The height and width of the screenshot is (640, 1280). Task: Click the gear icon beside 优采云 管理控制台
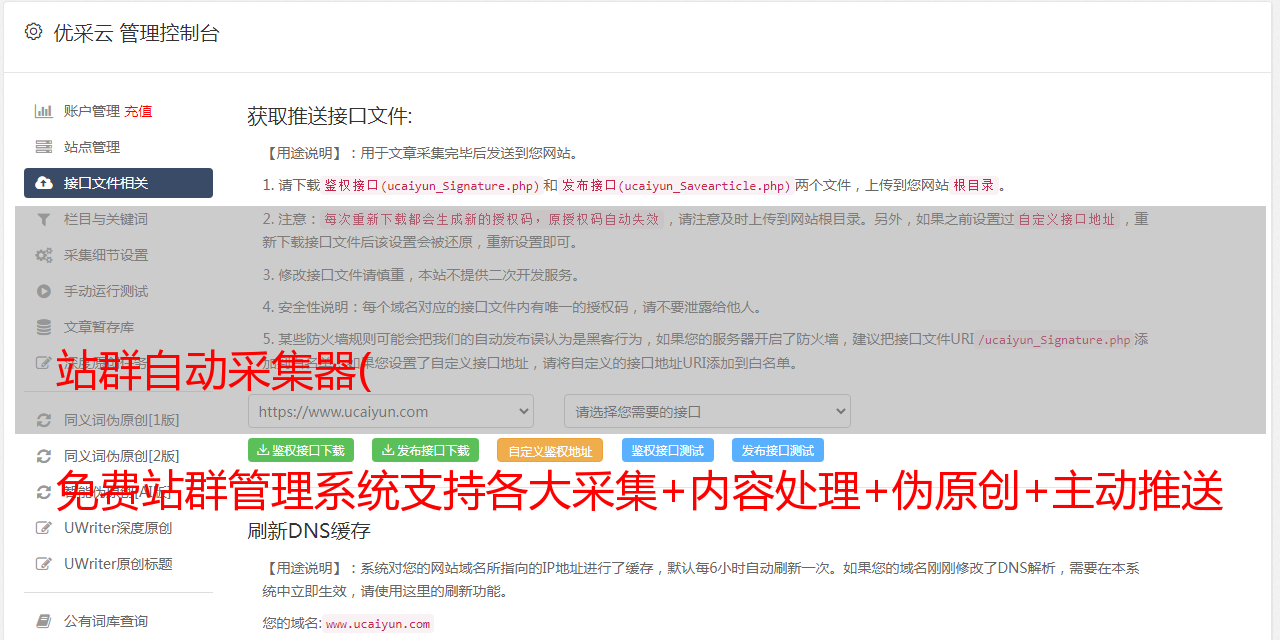pyautogui.click(x=33, y=32)
